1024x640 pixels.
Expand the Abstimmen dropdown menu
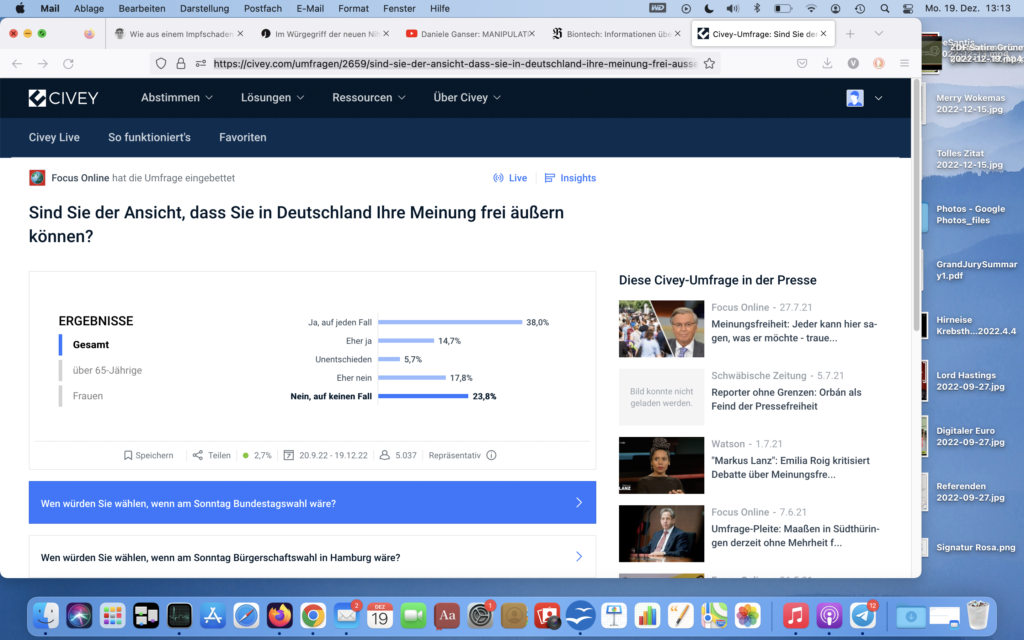pyautogui.click(x=177, y=98)
